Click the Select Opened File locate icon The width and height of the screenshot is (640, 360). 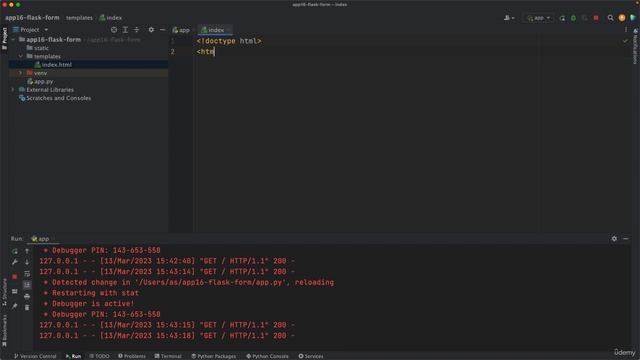coord(114,30)
